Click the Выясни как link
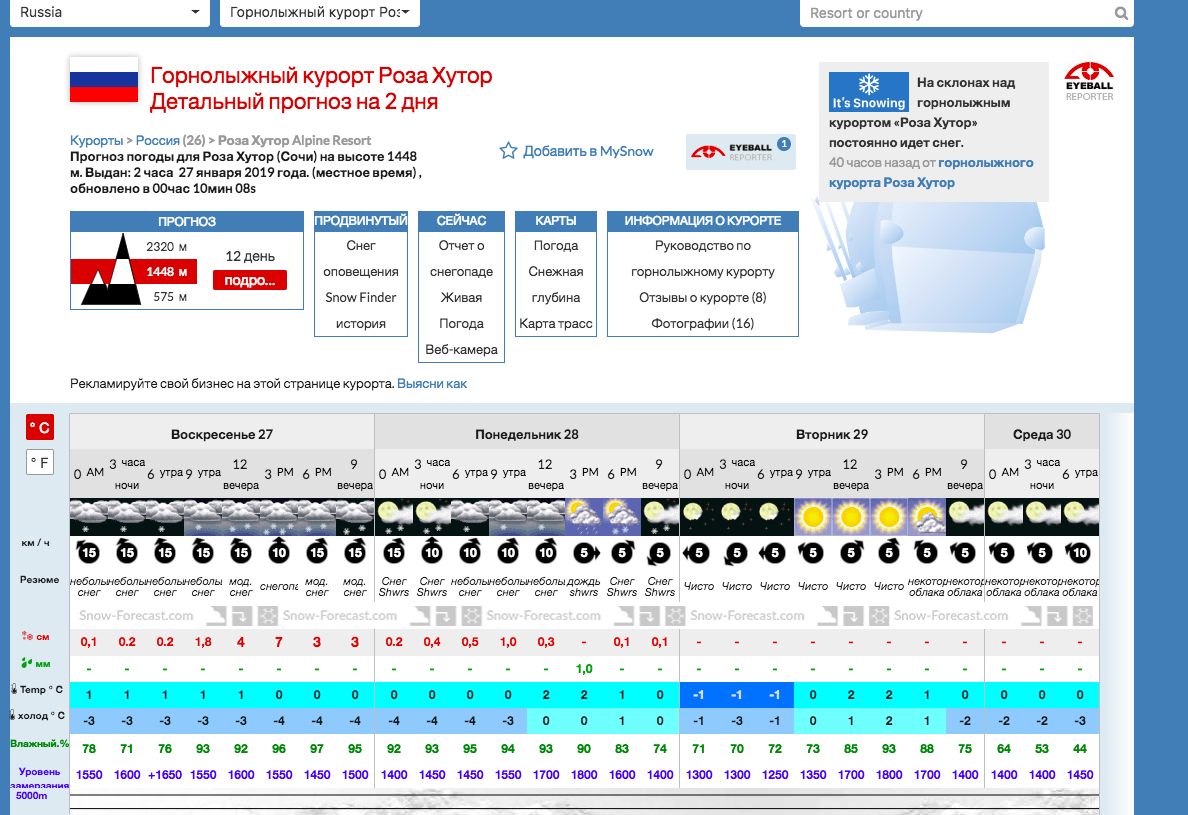Screen dimensions: 1188x815 pos(432,384)
